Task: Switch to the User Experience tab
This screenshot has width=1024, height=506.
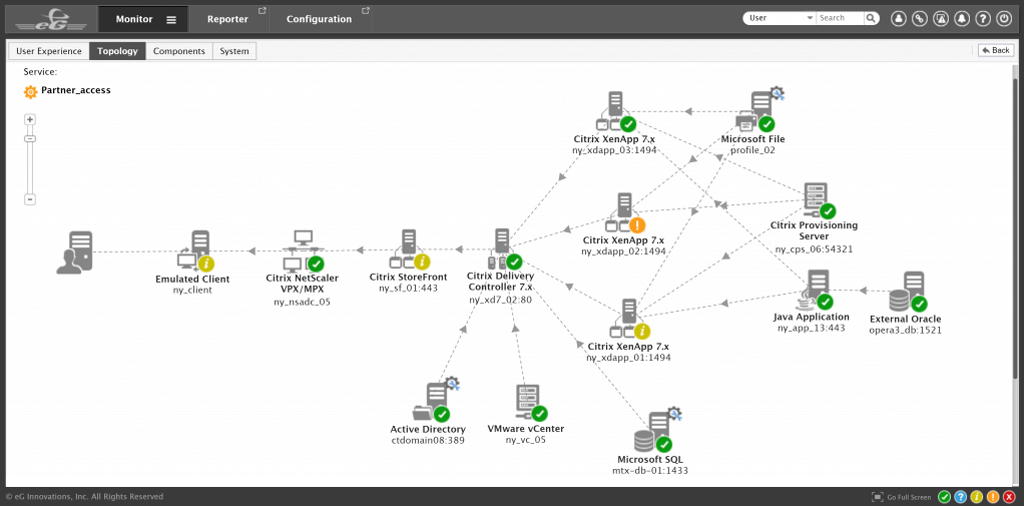Action: tap(49, 51)
